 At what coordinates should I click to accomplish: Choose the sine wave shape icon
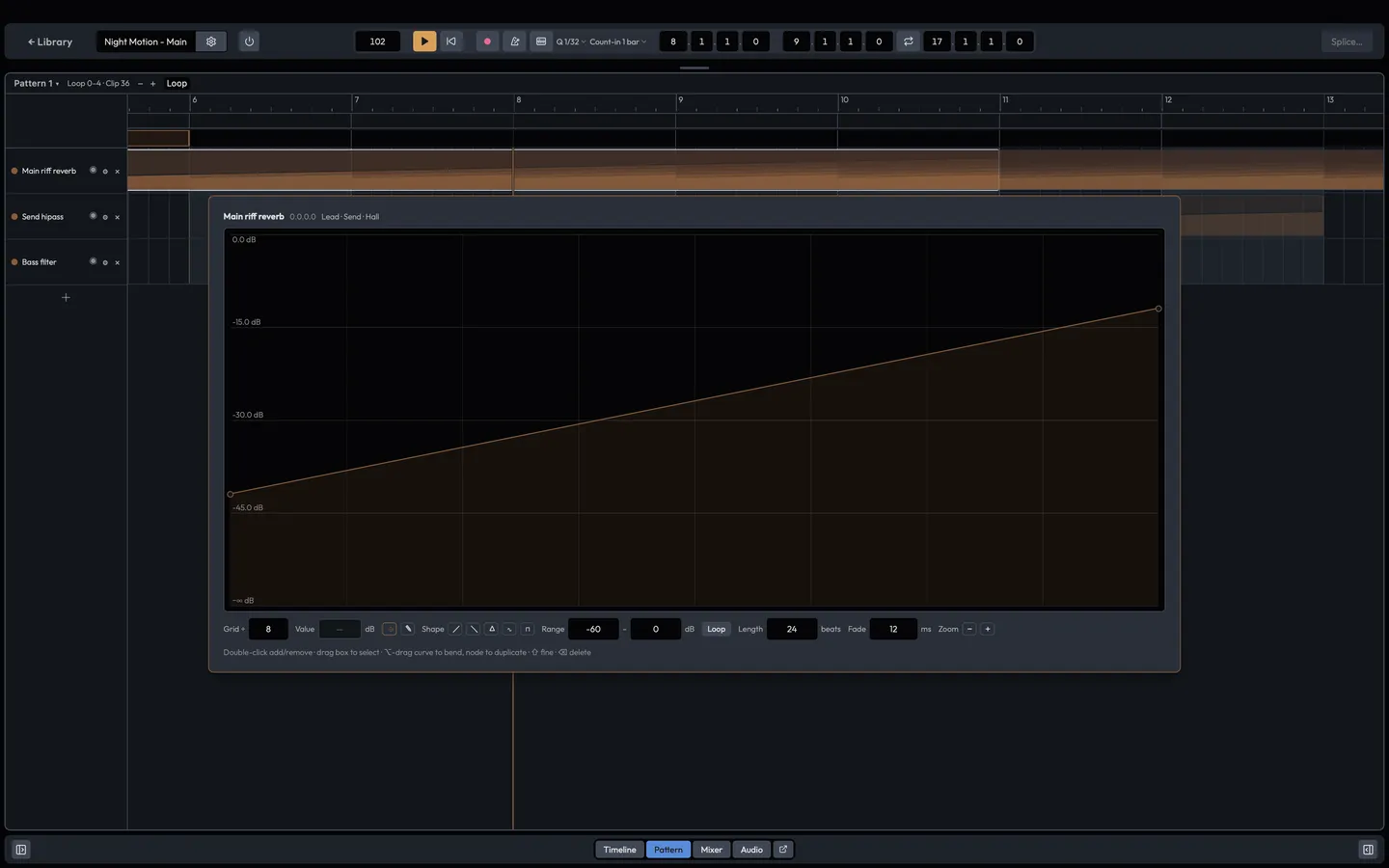click(509, 629)
